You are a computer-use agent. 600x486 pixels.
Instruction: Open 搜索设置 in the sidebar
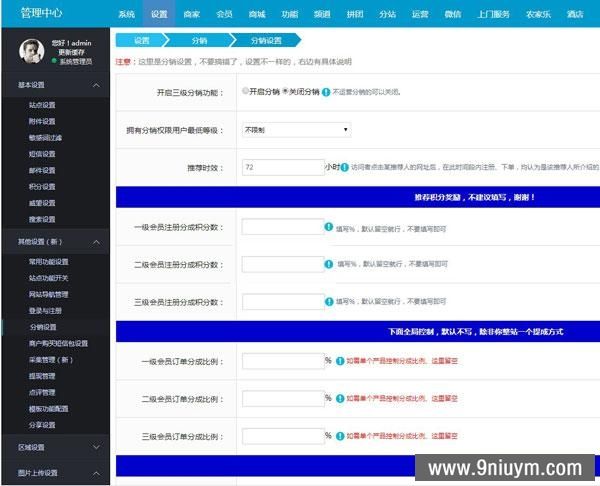(x=42, y=219)
